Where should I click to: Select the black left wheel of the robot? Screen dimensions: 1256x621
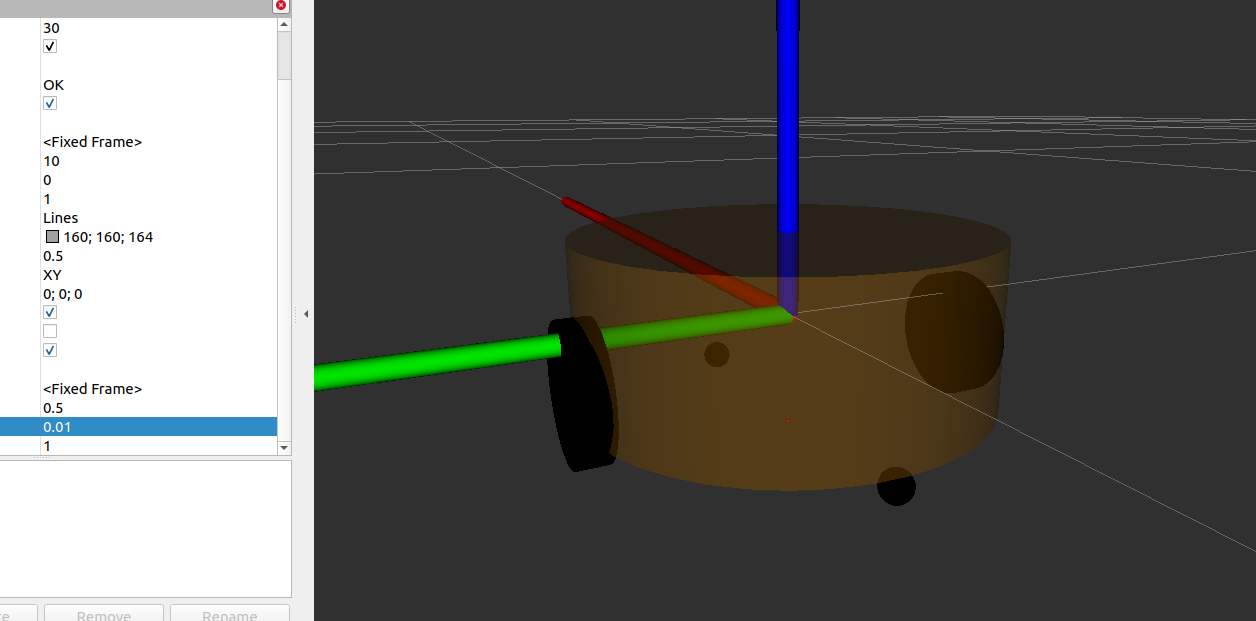click(x=581, y=395)
